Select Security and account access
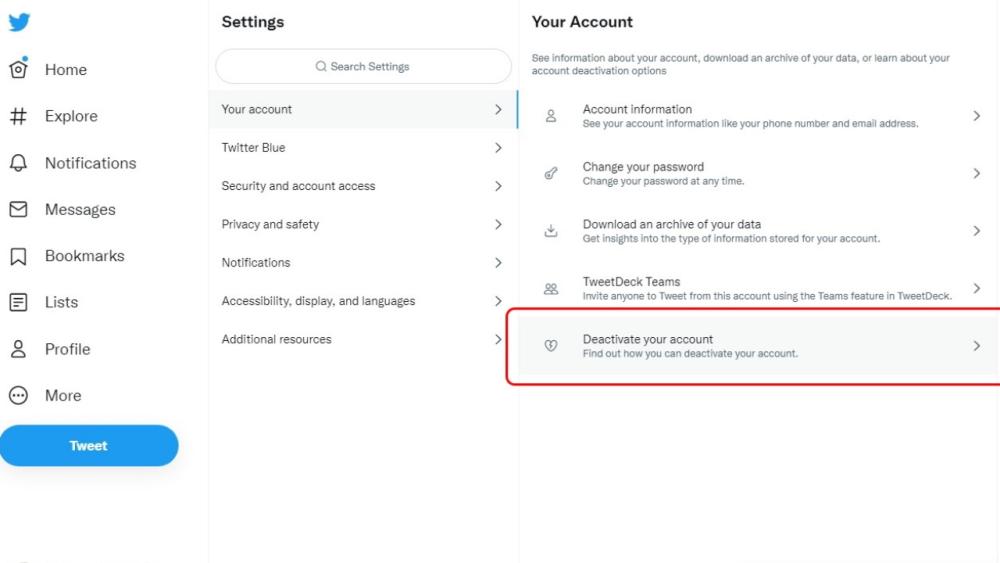The height and width of the screenshot is (563, 1000). 298,186
